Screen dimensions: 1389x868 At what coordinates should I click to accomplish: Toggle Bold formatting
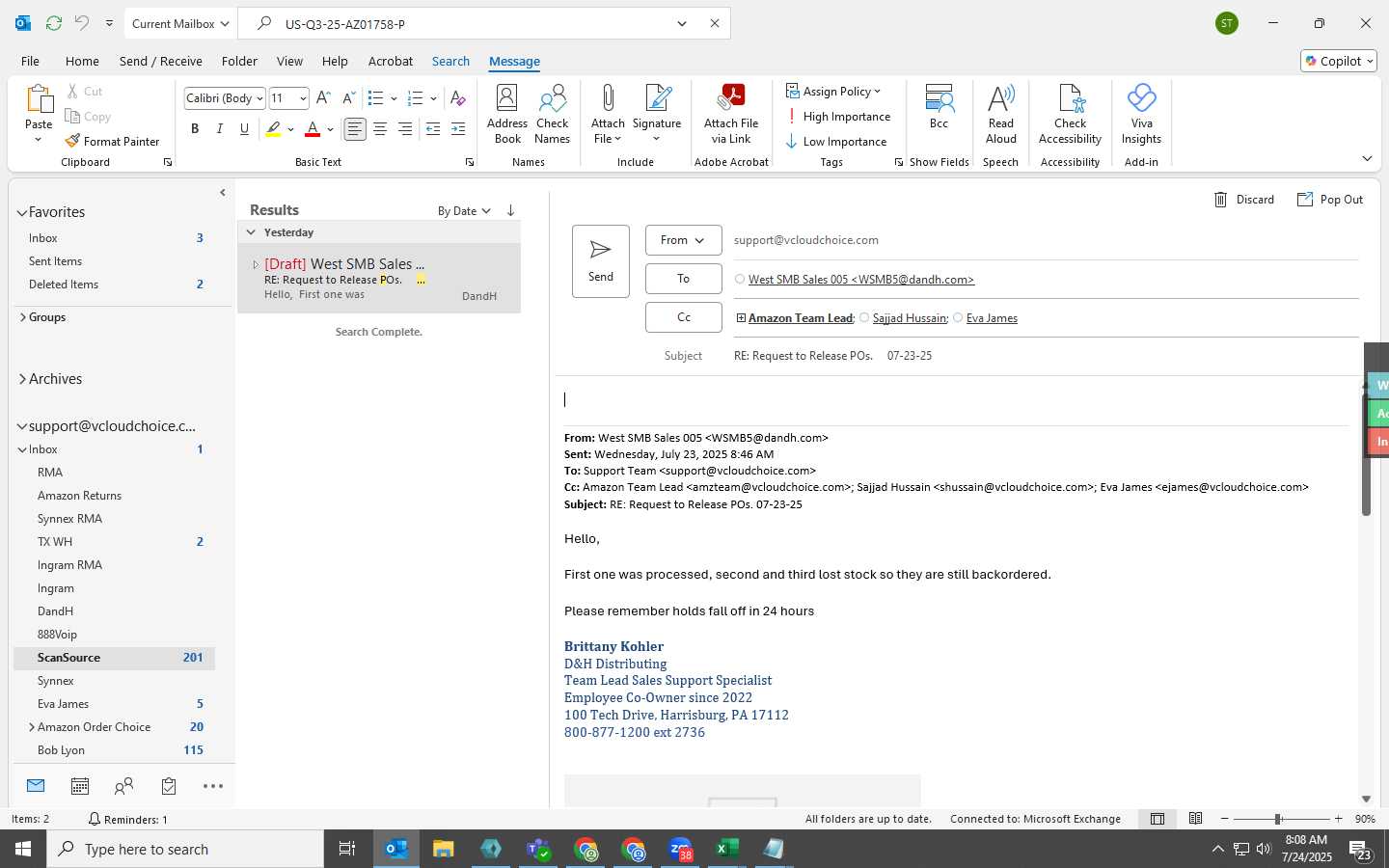(195, 128)
